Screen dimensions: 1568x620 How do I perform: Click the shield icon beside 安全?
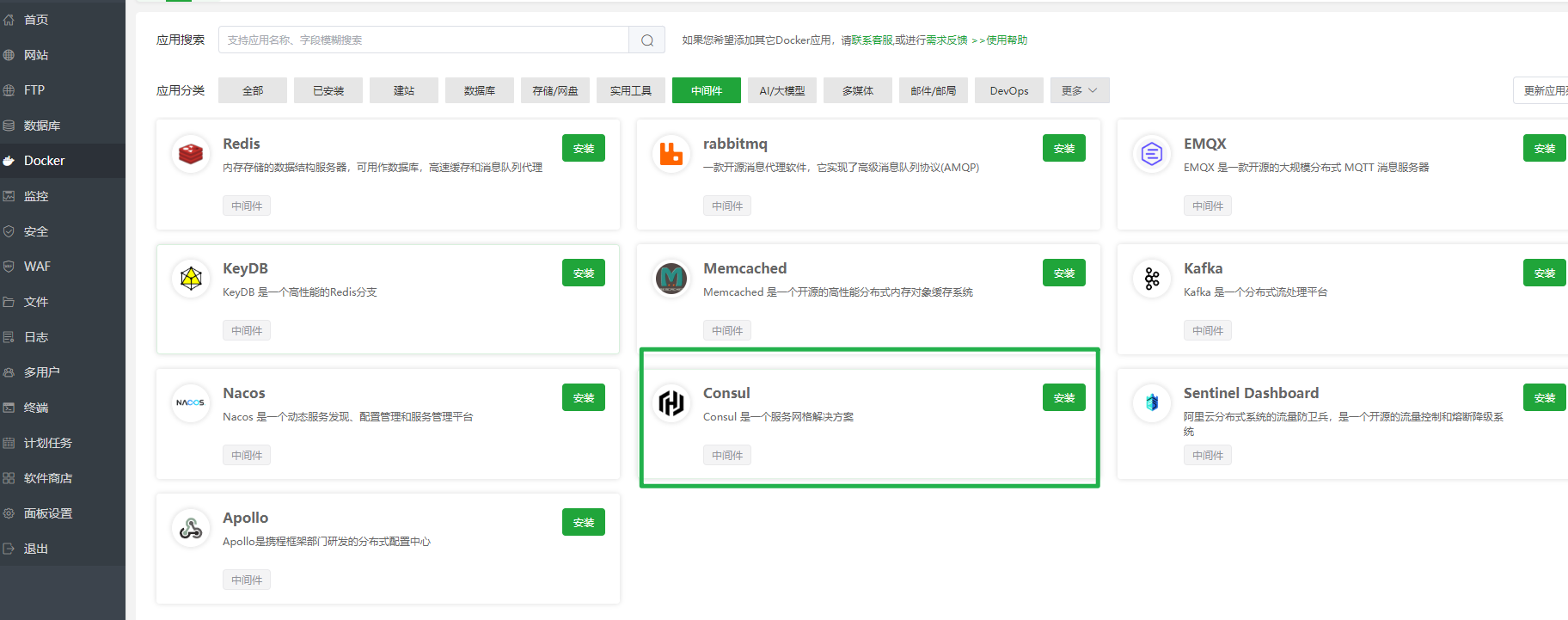9,231
